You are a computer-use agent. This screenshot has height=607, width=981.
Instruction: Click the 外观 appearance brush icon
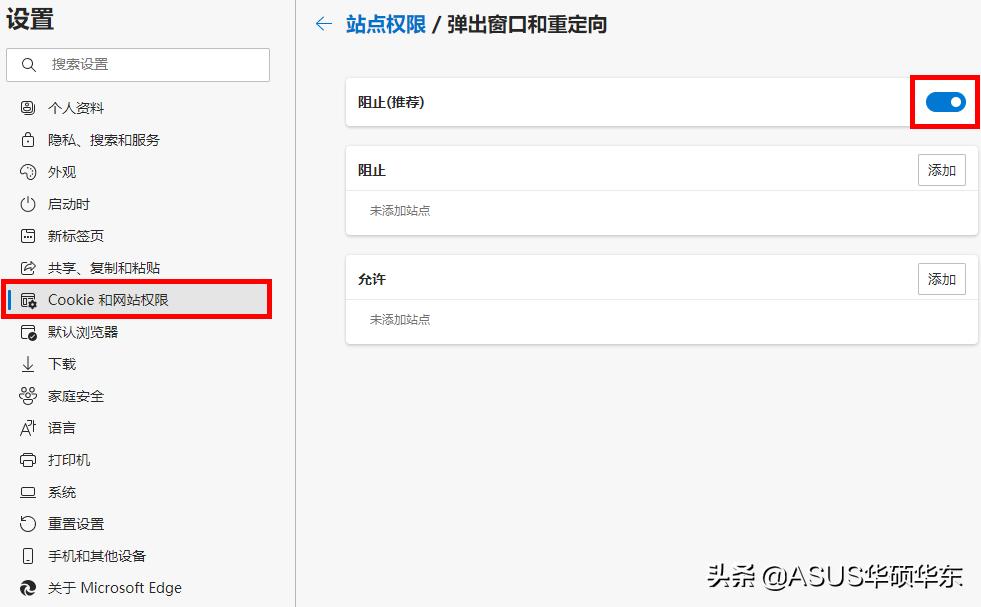click(30, 171)
